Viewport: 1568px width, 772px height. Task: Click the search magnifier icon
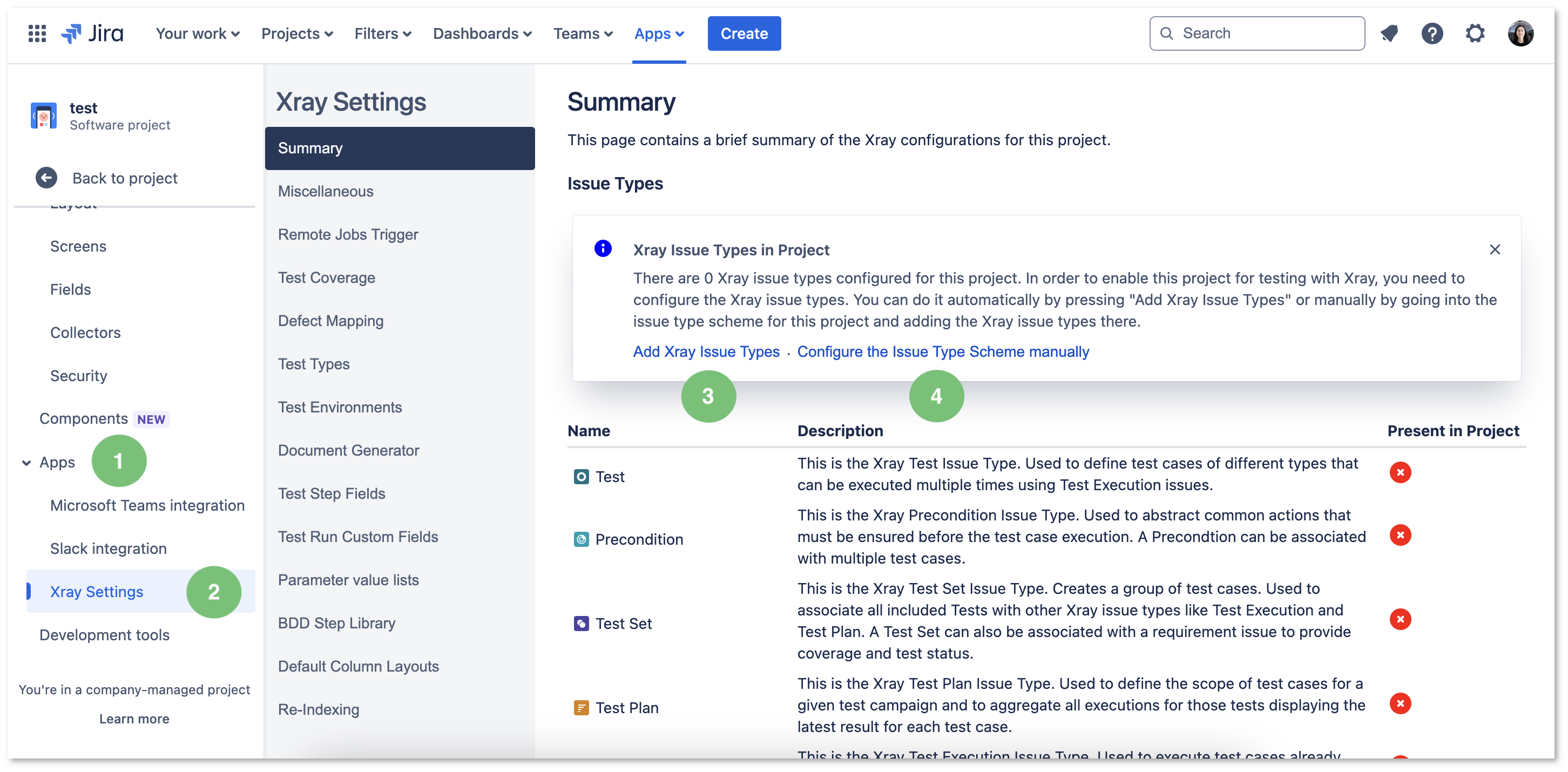click(x=1167, y=33)
